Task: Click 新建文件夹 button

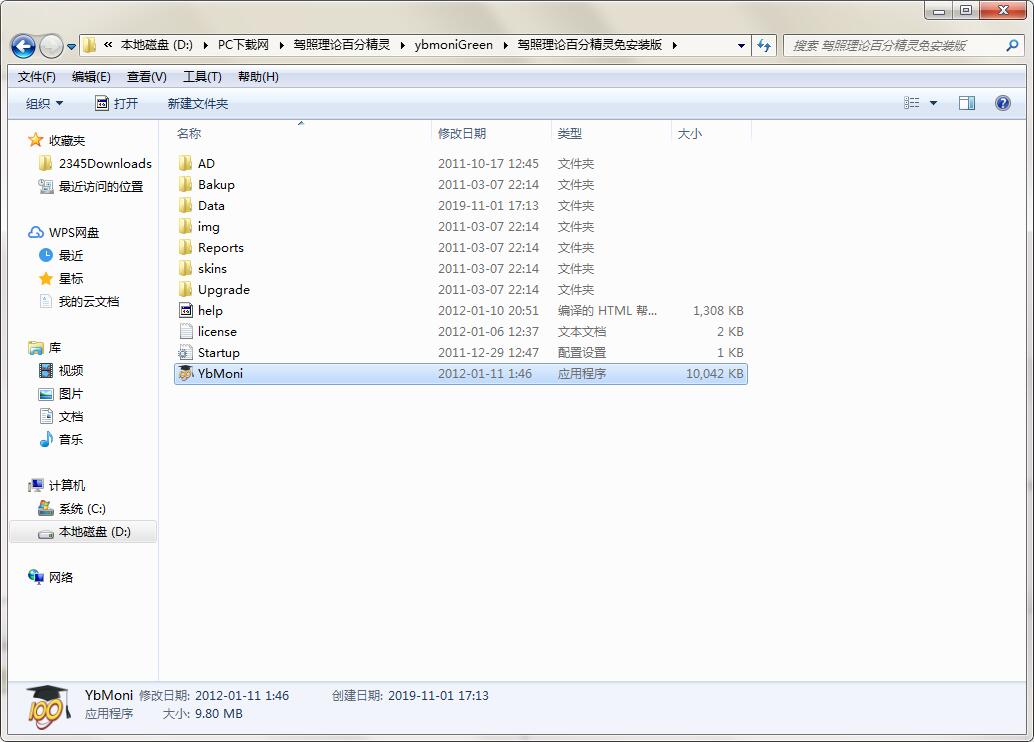Action: point(198,104)
